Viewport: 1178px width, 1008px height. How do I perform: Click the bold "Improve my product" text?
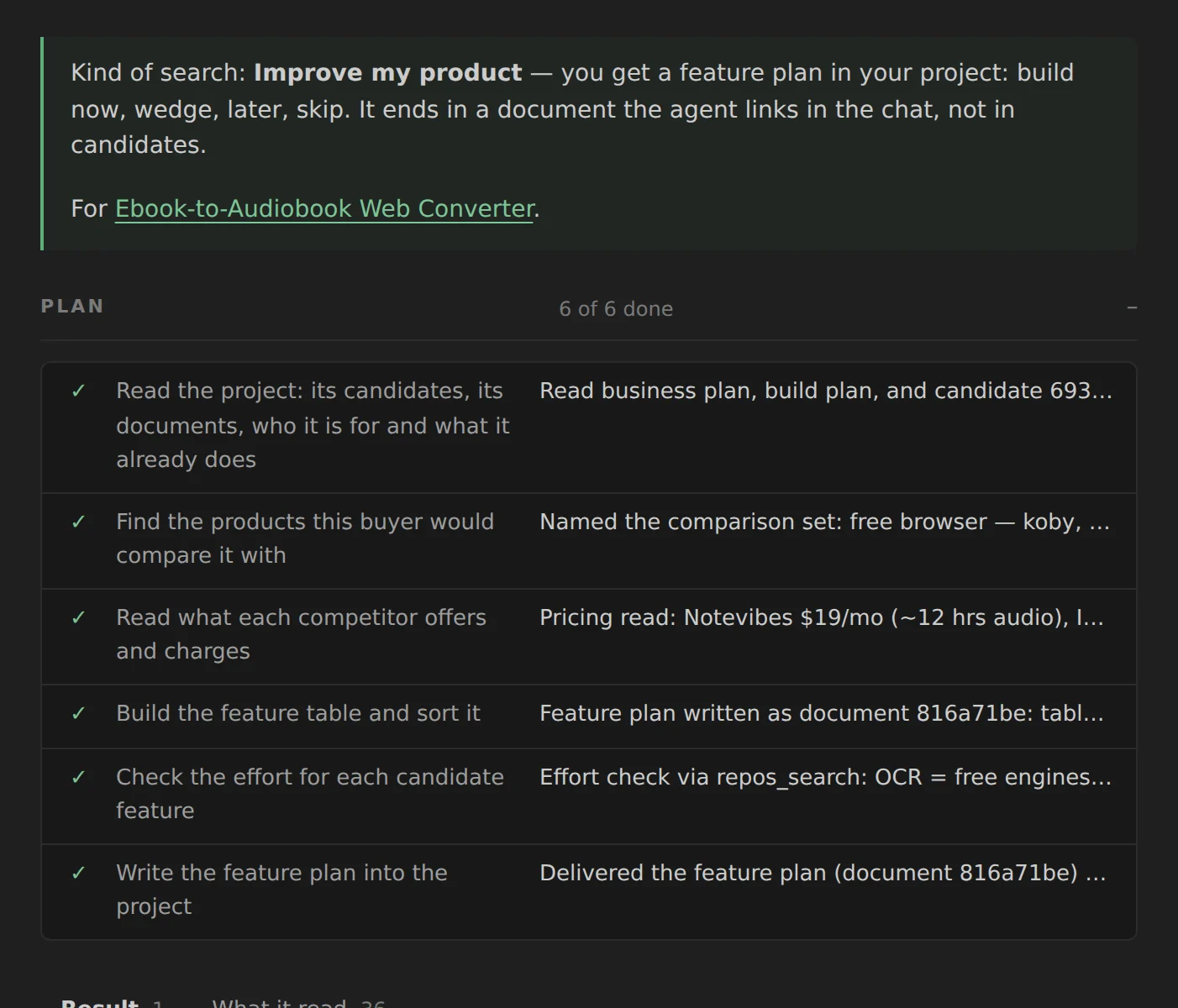pos(388,73)
